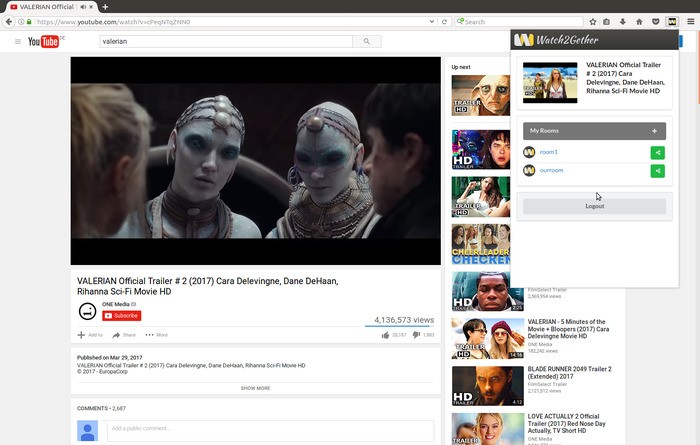
Task: Log out of Watch2Gether
Action: point(595,206)
